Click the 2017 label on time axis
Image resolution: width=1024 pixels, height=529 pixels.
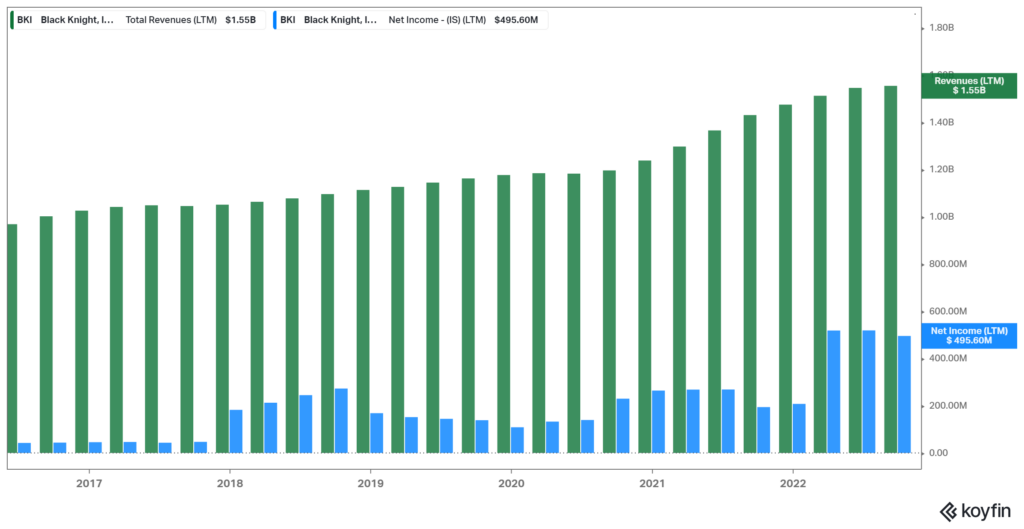(89, 483)
